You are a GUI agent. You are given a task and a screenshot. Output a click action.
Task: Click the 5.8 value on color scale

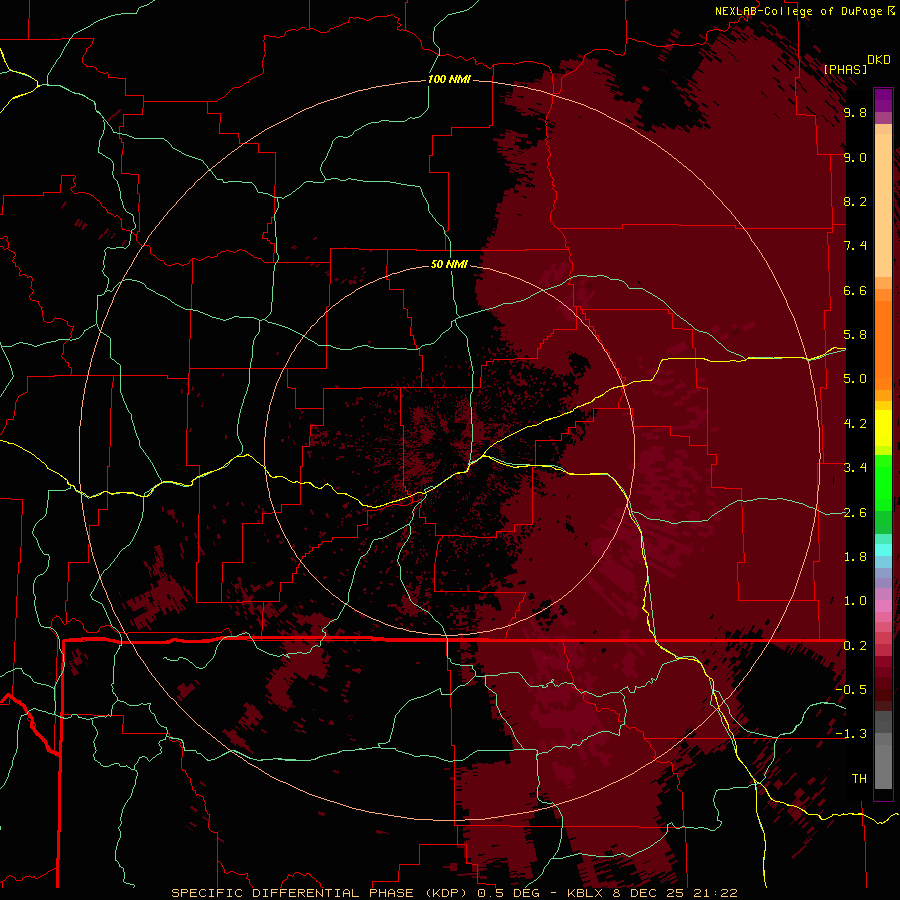(855, 335)
